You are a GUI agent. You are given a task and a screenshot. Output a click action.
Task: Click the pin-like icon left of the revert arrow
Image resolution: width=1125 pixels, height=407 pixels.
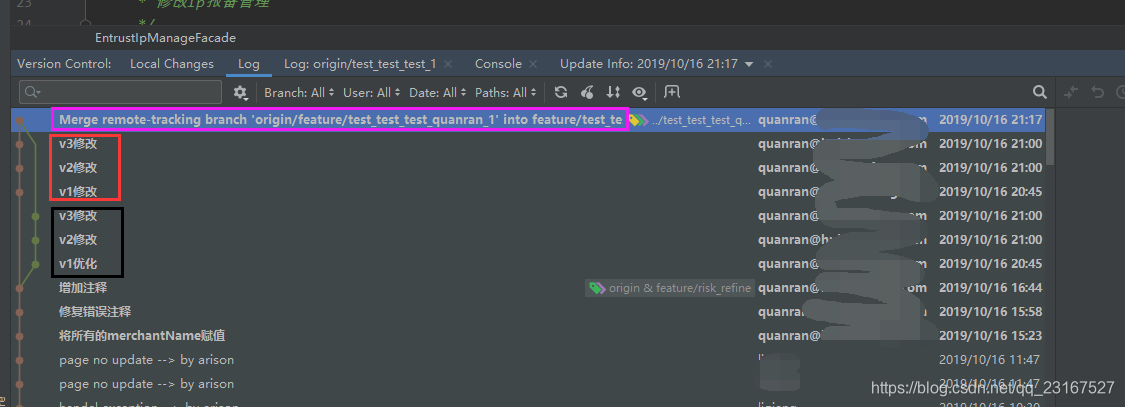pos(1070,92)
